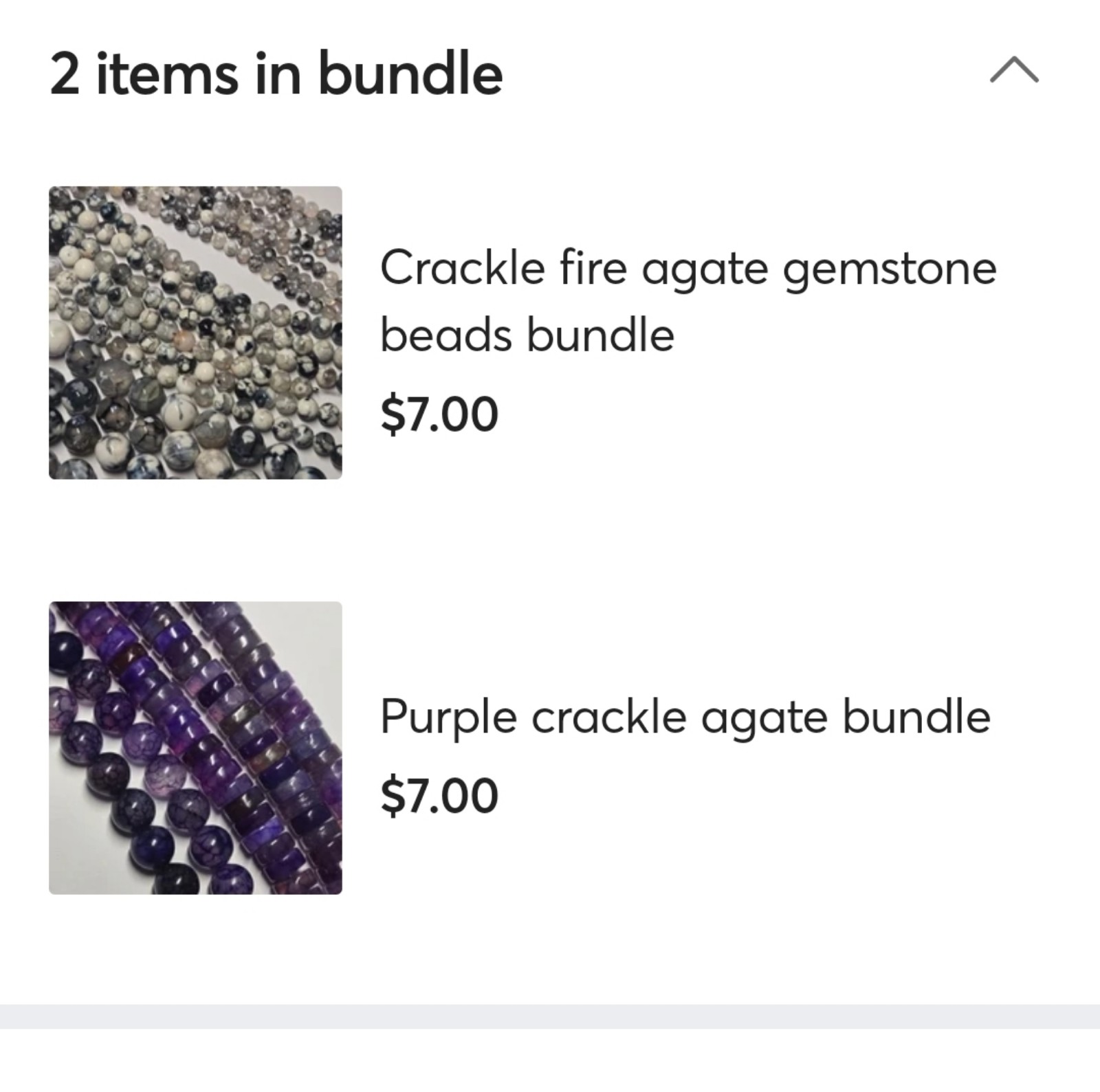Tap the gray divider bar below the items
Viewport: 1100px width, 1092px height.
click(550, 1016)
